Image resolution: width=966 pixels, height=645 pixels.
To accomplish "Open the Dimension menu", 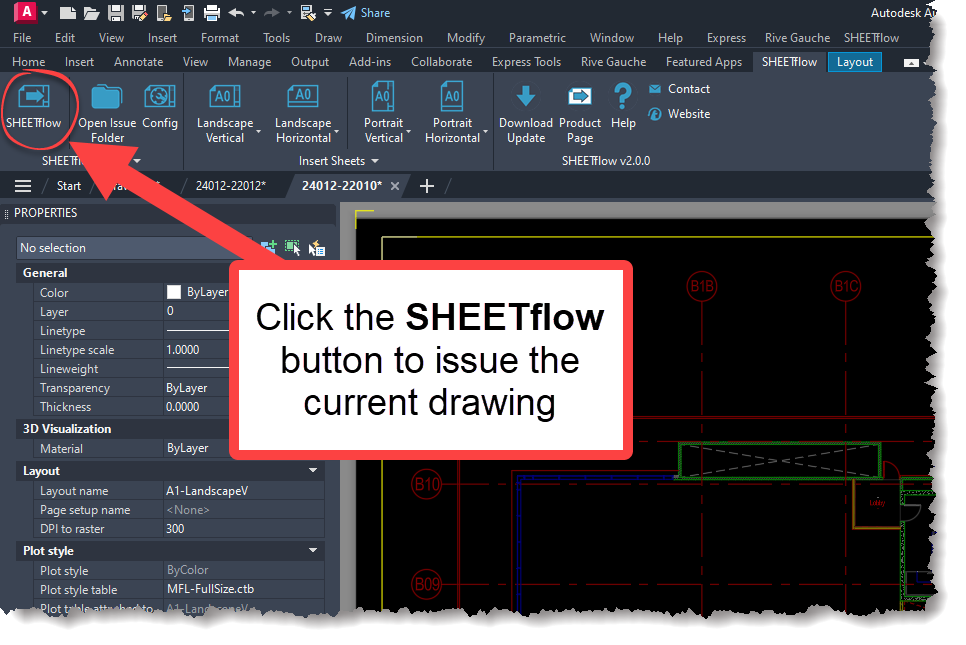I will (x=394, y=38).
